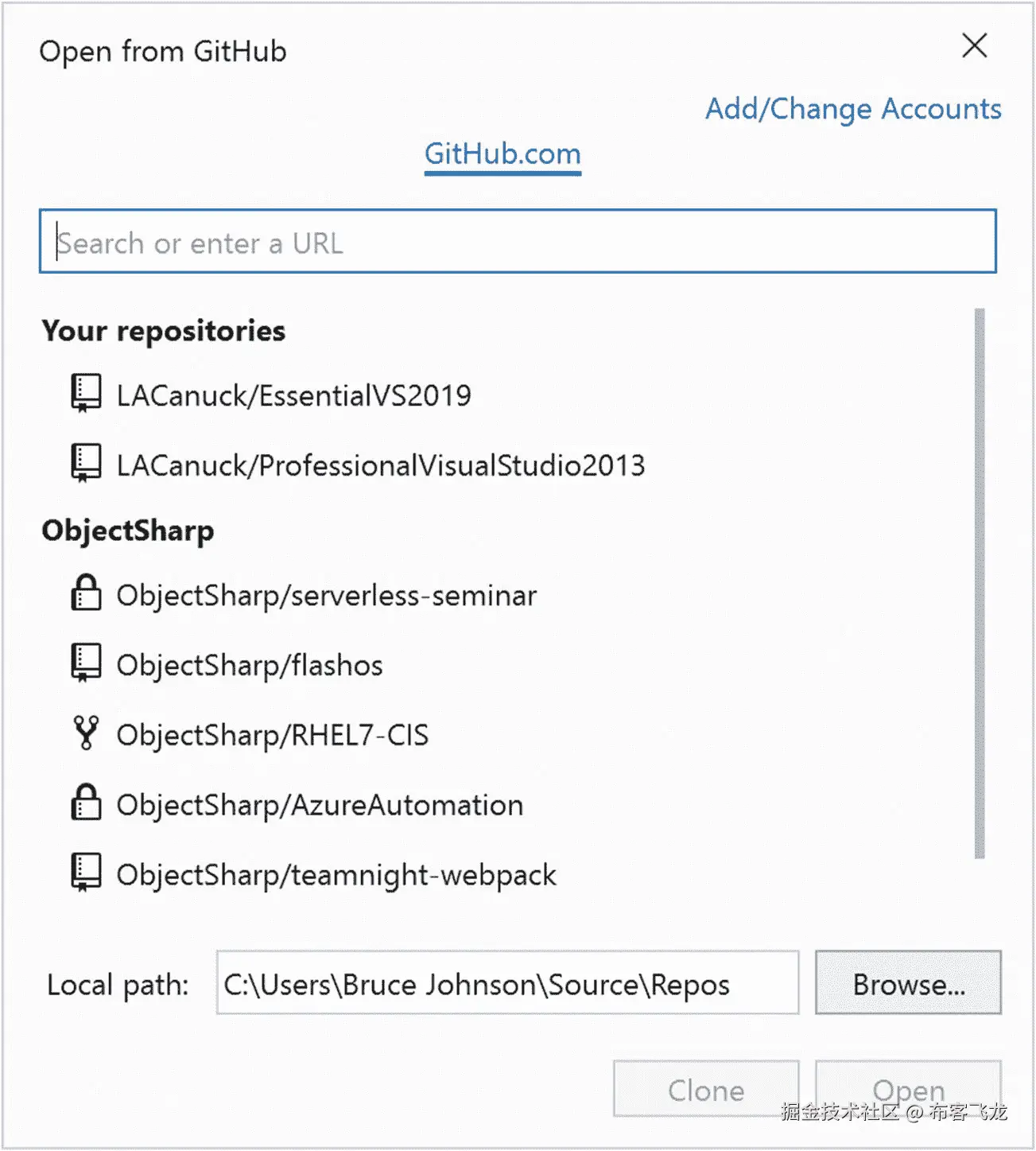Click the Clone button
This screenshot has width=1036, height=1151.
(x=706, y=1090)
